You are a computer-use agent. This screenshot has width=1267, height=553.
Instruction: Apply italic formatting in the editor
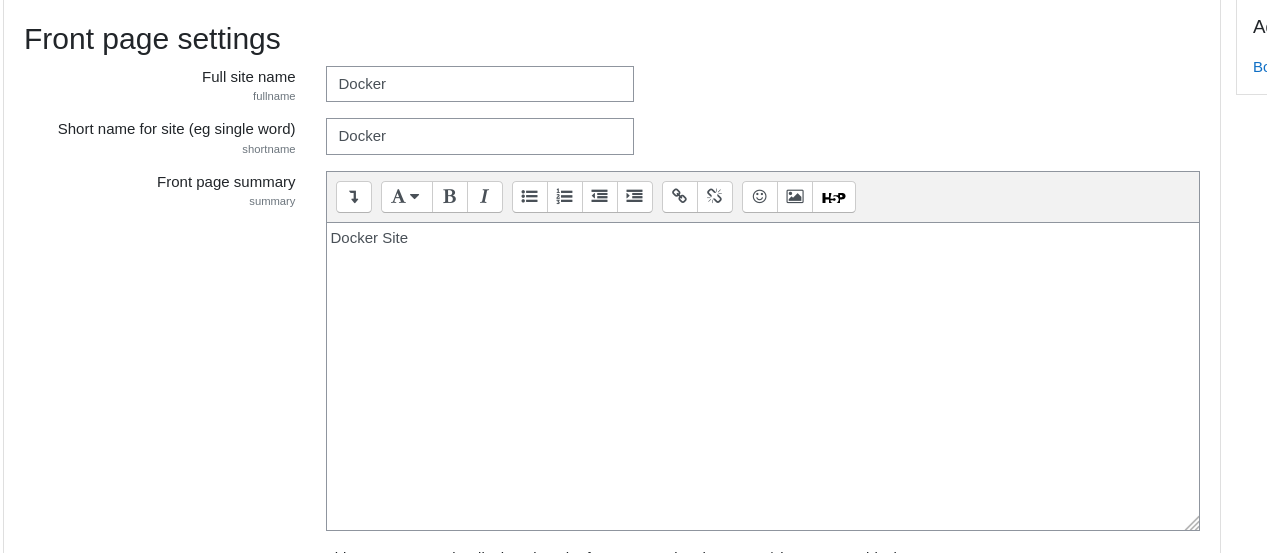coord(485,197)
